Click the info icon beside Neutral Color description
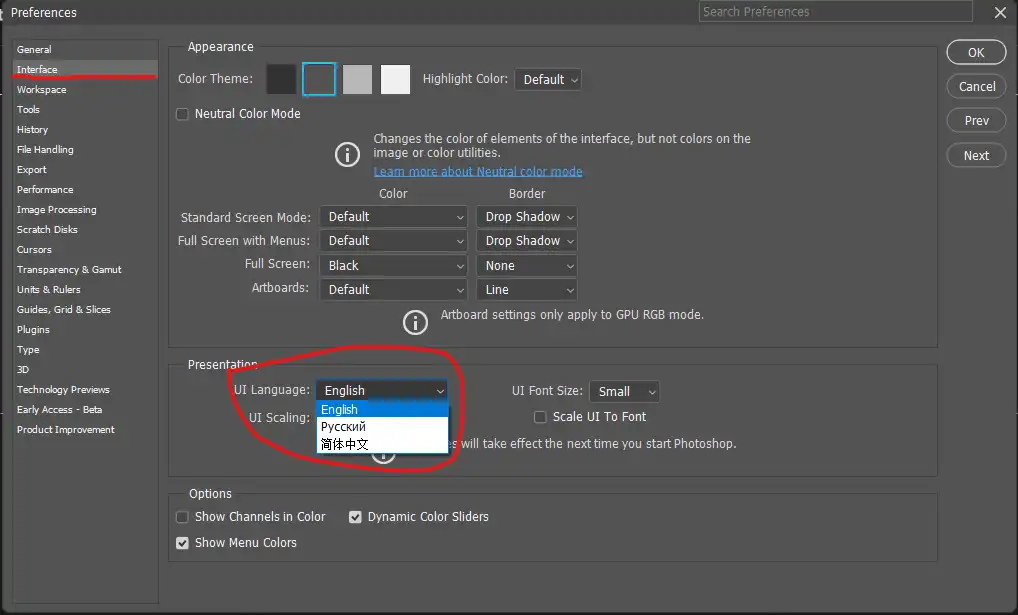The height and width of the screenshot is (615, 1018). click(347, 154)
